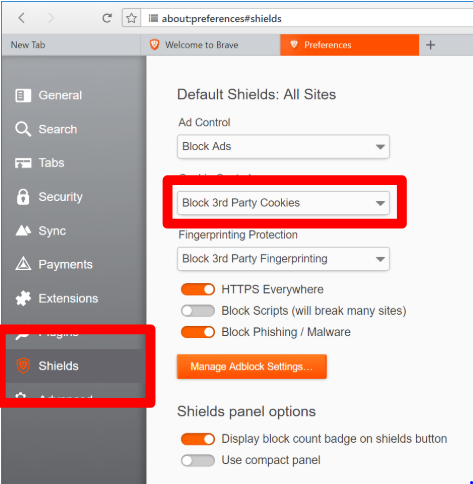Disable Block Phishing / Malware toggle
The width and height of the screenshot is (473, 484).
[198, 332]
